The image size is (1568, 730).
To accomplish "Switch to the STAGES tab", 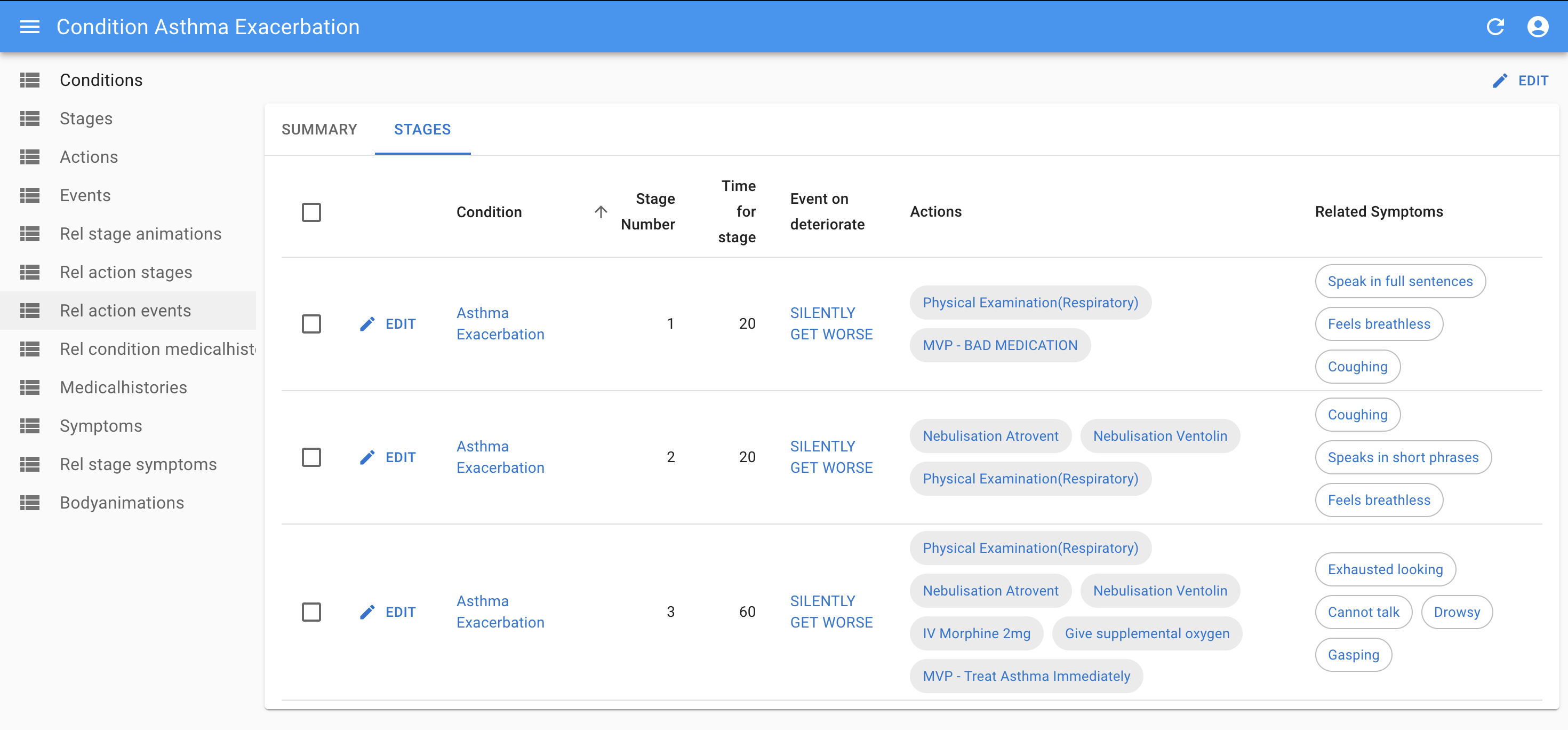I will pos(423,129).
